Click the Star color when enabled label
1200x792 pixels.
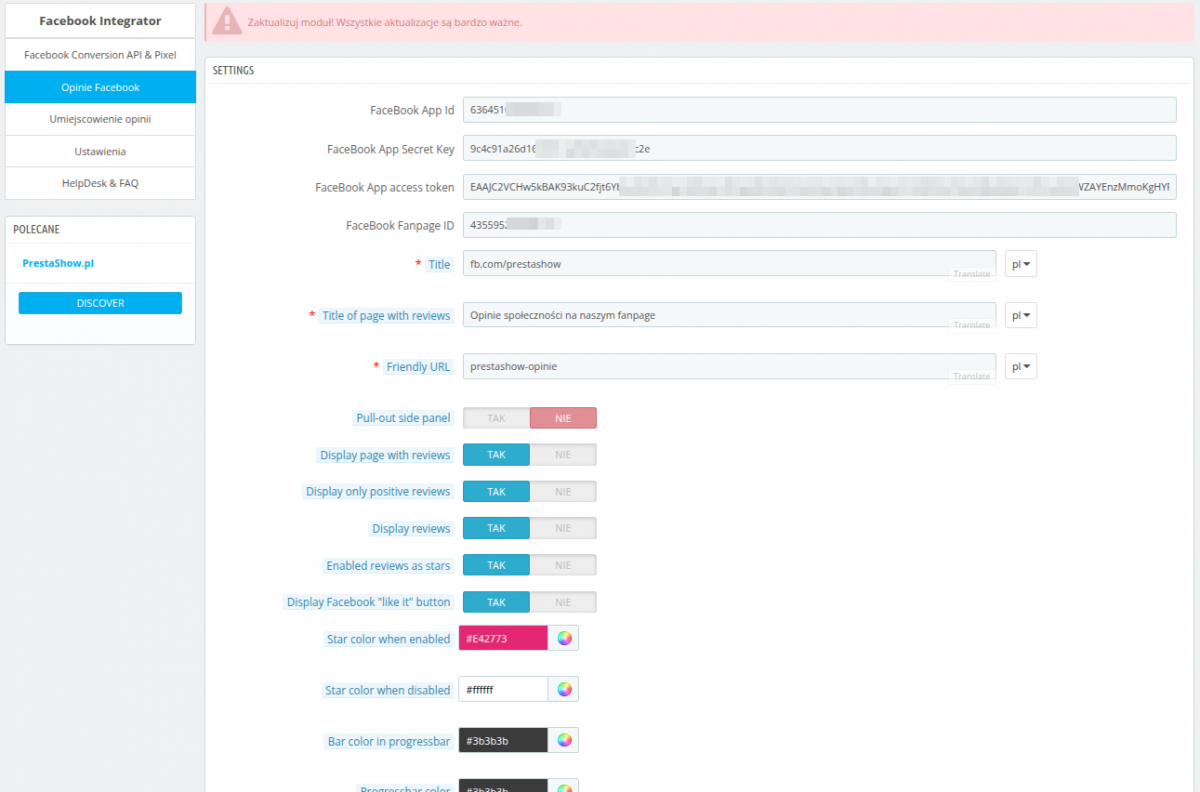coord(388,639)
